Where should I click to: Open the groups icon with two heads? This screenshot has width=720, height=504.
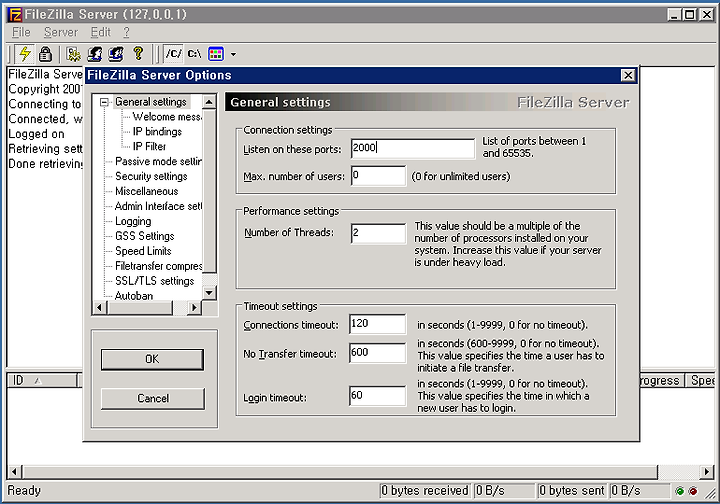(x=116, y=54)
